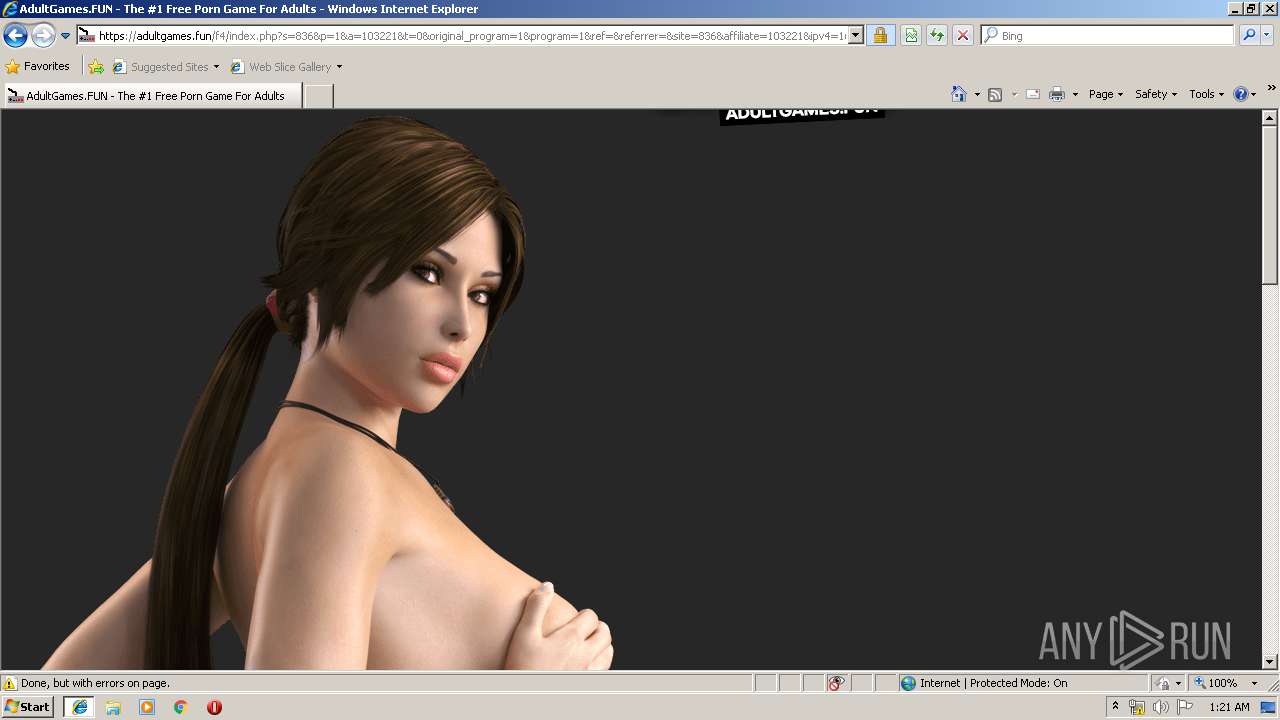1280x720 pixels.
Task: Open Windows Explorer folder taskbar icon
Action: pos(113,707)
